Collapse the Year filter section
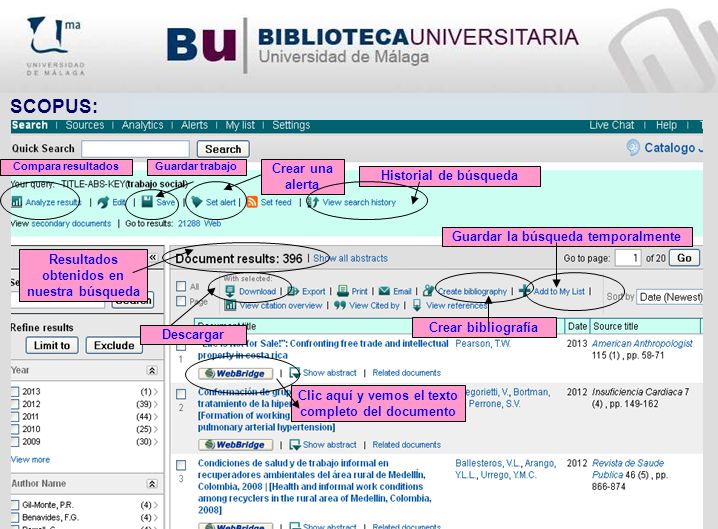This screenshot has height=529, width=718. (x=152, y=370)
